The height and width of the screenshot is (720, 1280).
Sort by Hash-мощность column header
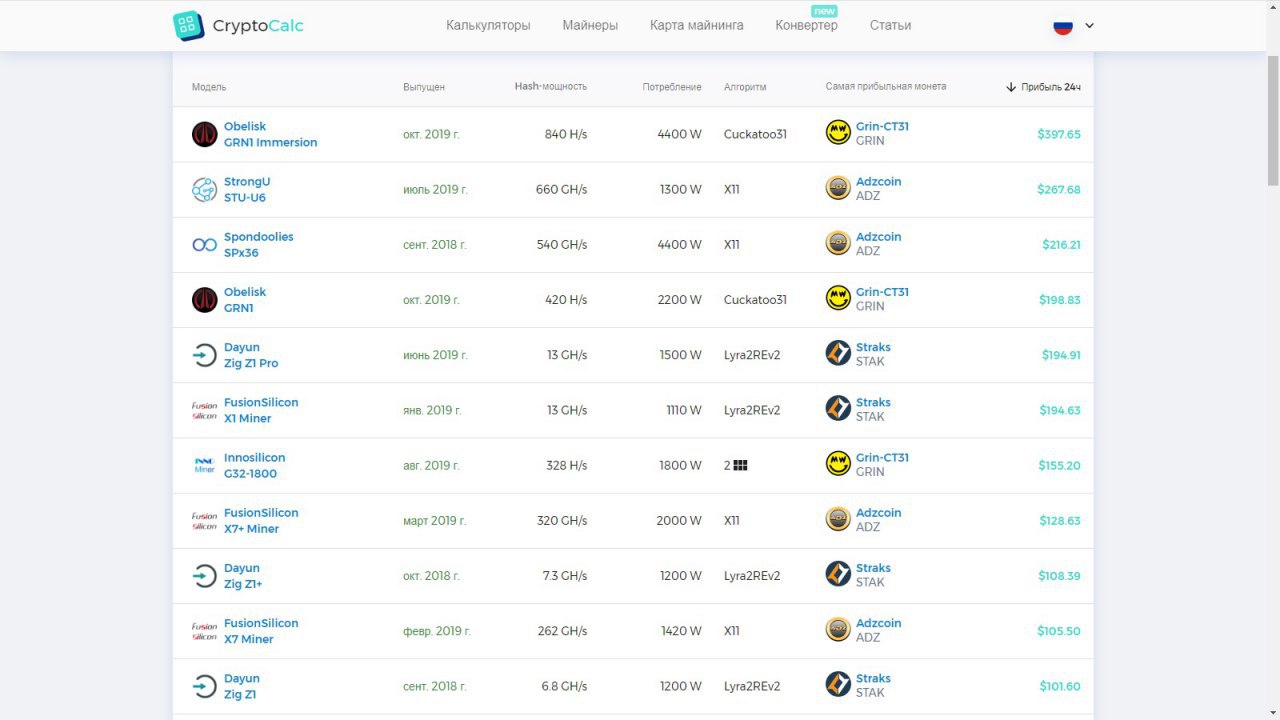pos(551,87)
